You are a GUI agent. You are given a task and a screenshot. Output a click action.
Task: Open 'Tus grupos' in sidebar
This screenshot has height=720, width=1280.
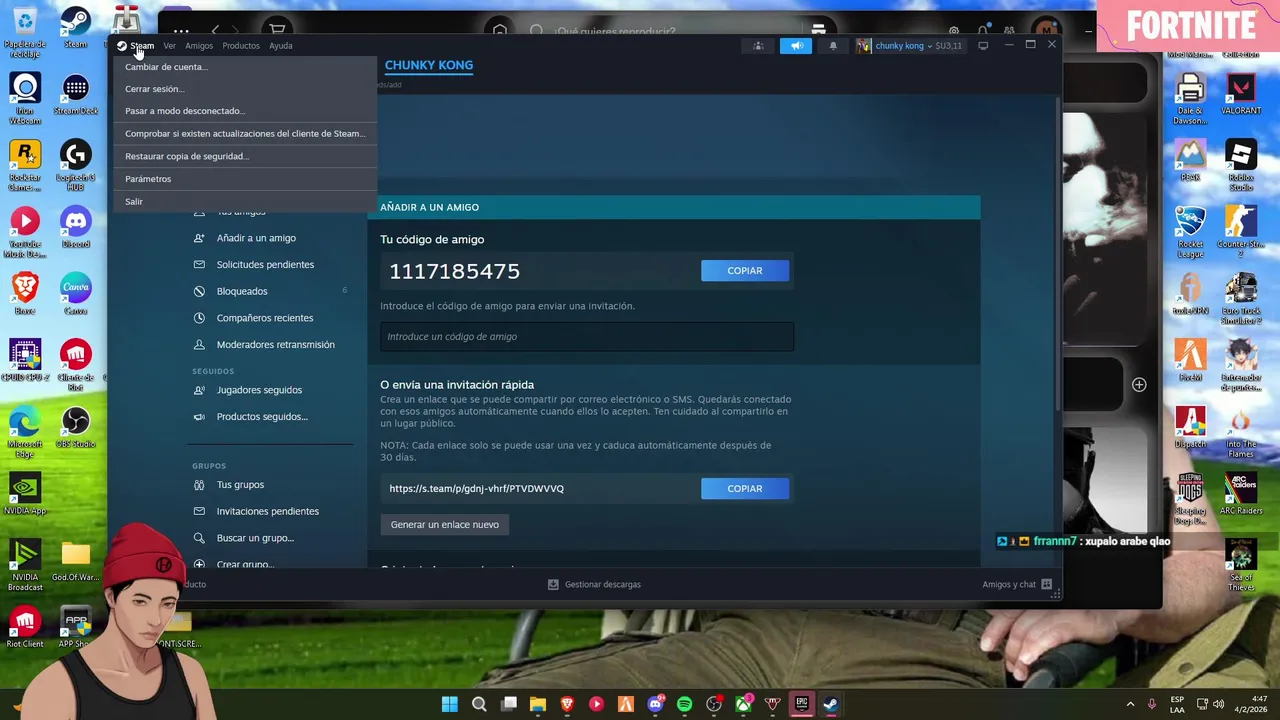tap(240, 485)
